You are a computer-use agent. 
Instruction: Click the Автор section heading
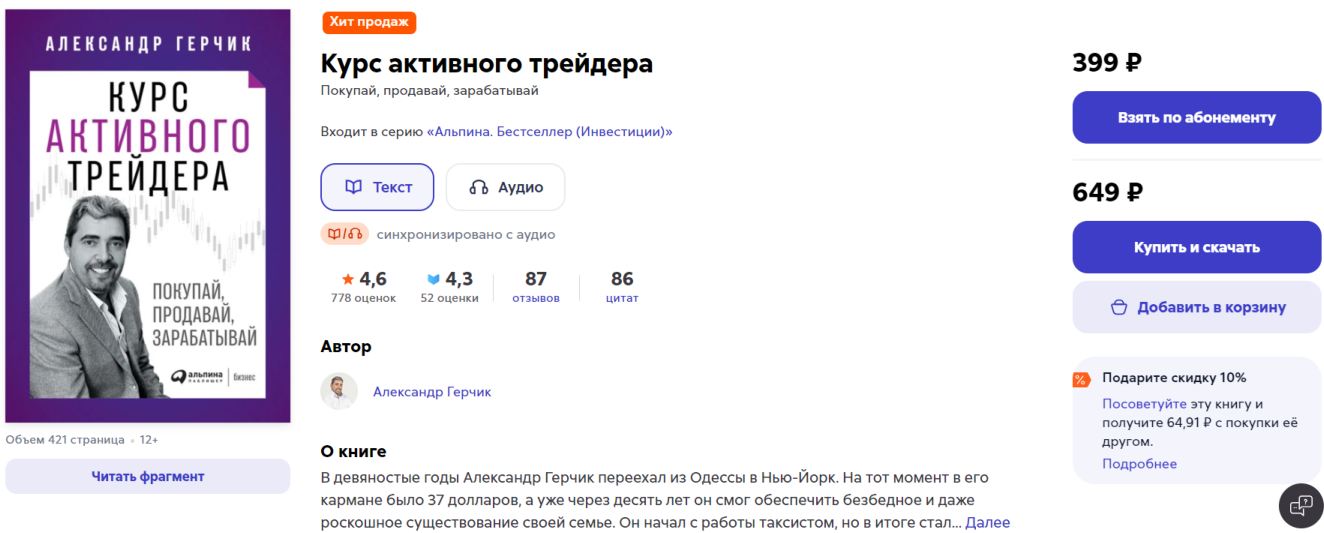click(x=346, y=347)
